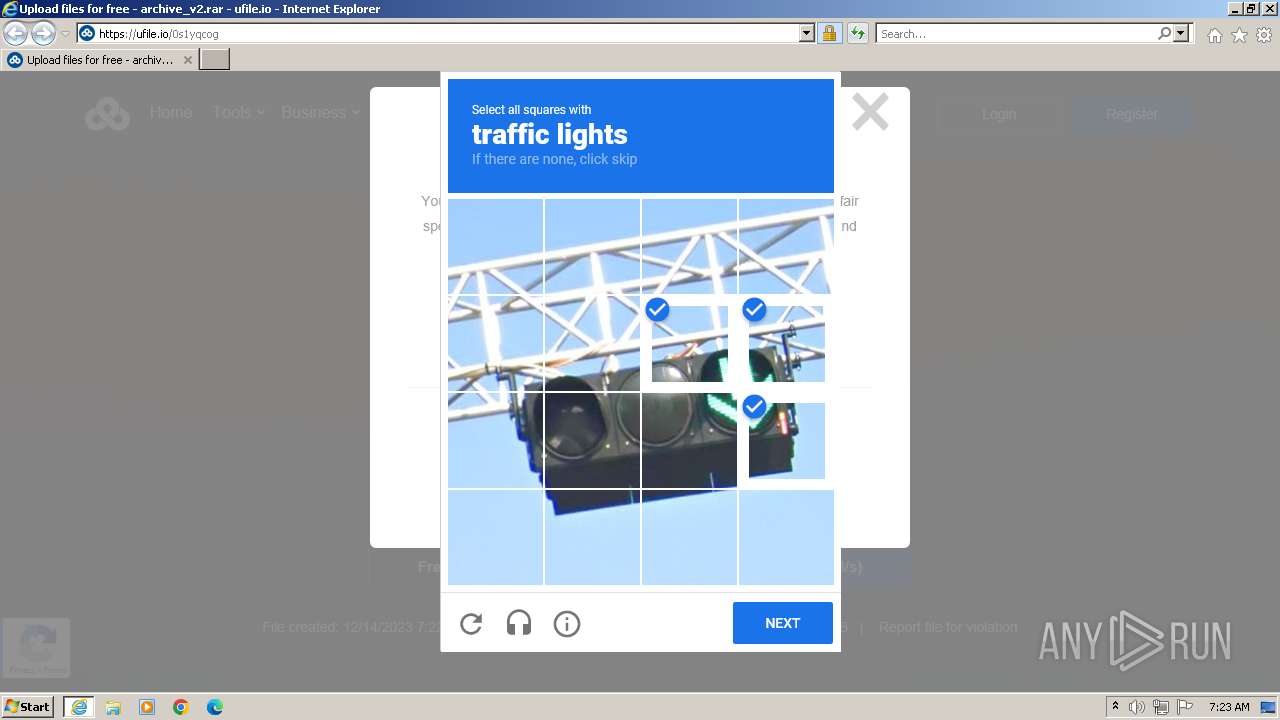Open recent pages dropdown next to Forward
Screen dimensions: 1280x720
point(65,34)
